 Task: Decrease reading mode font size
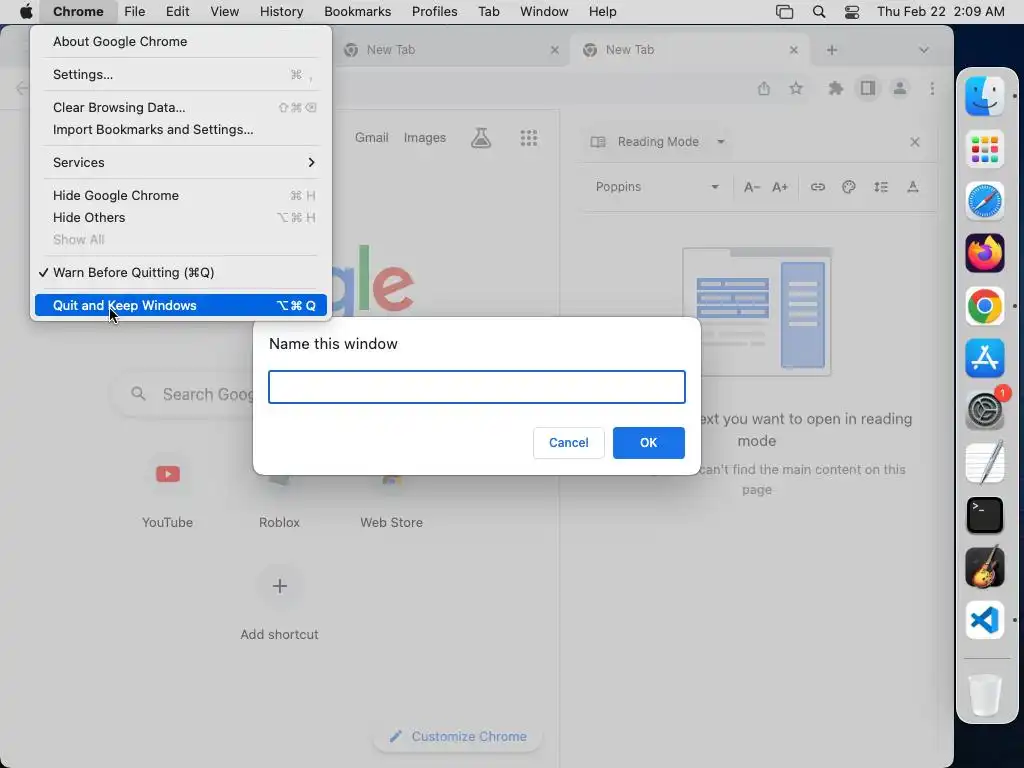point(752,187)
